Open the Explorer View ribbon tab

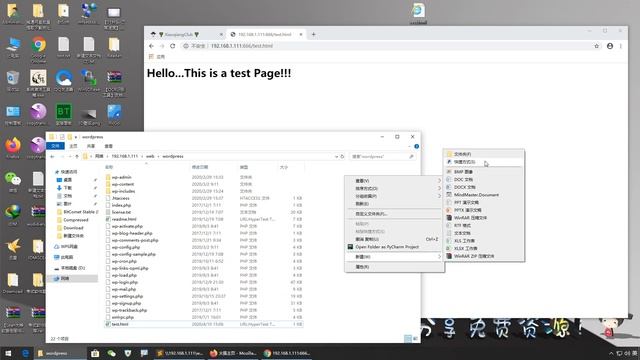(x=108, y=146)
